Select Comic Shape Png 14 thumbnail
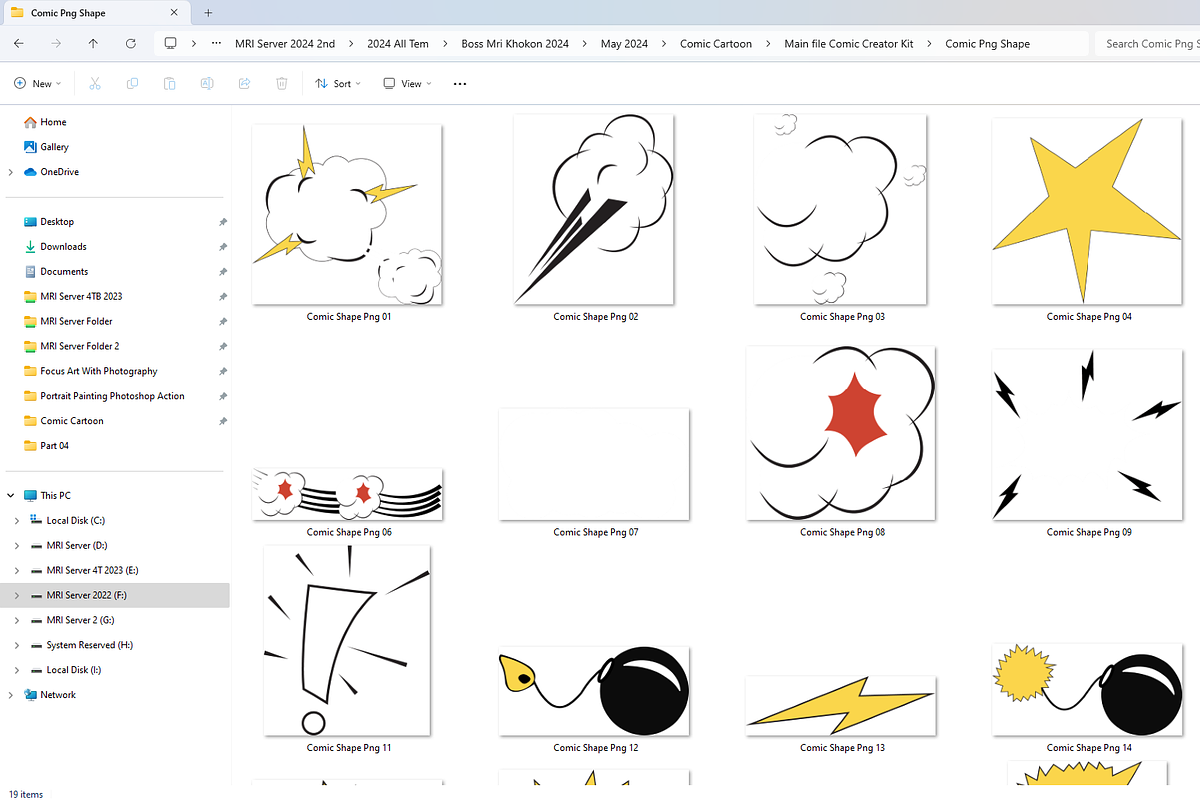Image resolution: width=1200 pixels, height=800 pixels. coord(1088,690)
